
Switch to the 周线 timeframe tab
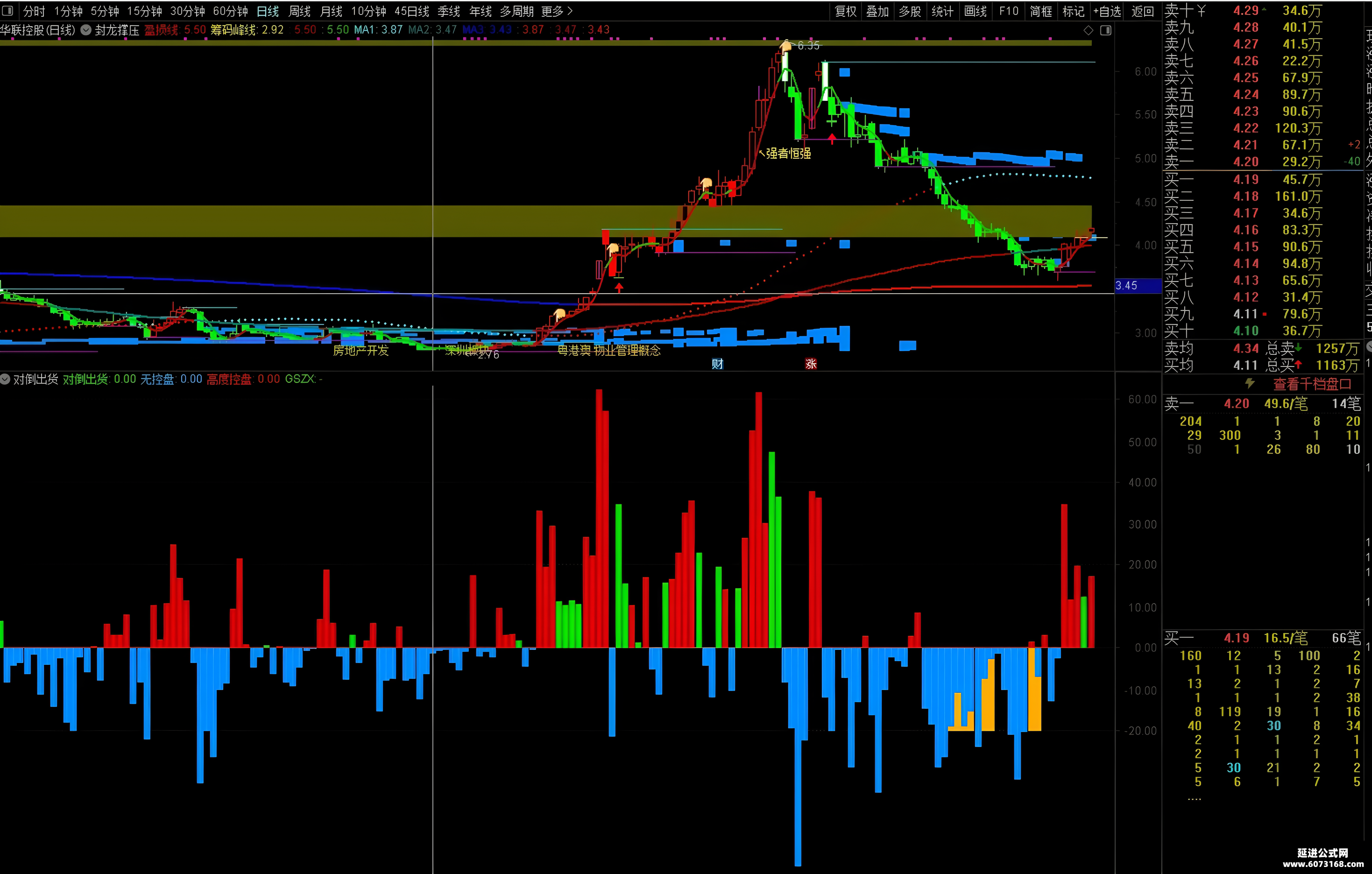[299, 11]
